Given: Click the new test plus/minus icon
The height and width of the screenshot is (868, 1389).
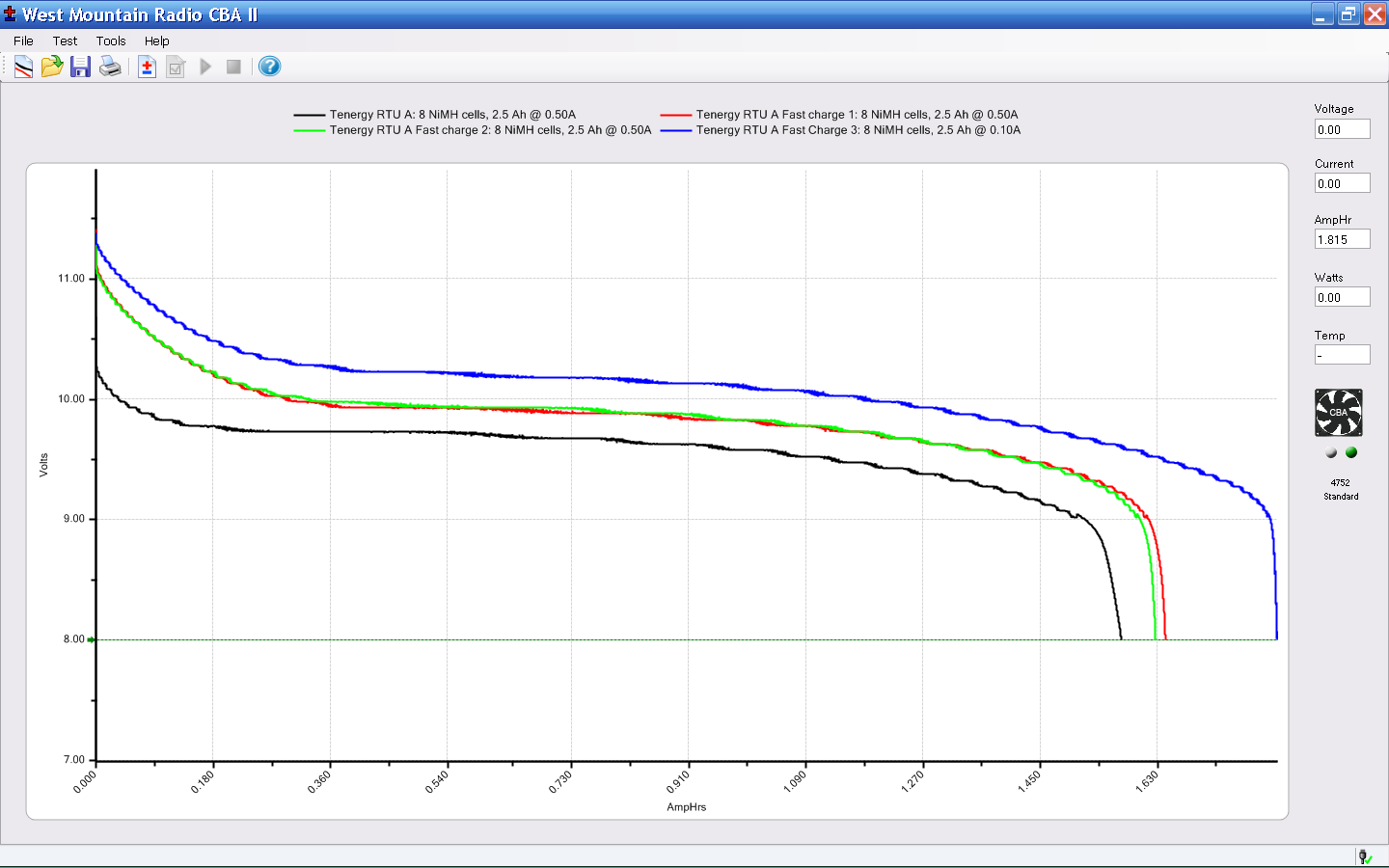Looking at the screenshot, I should pos(147,67).
